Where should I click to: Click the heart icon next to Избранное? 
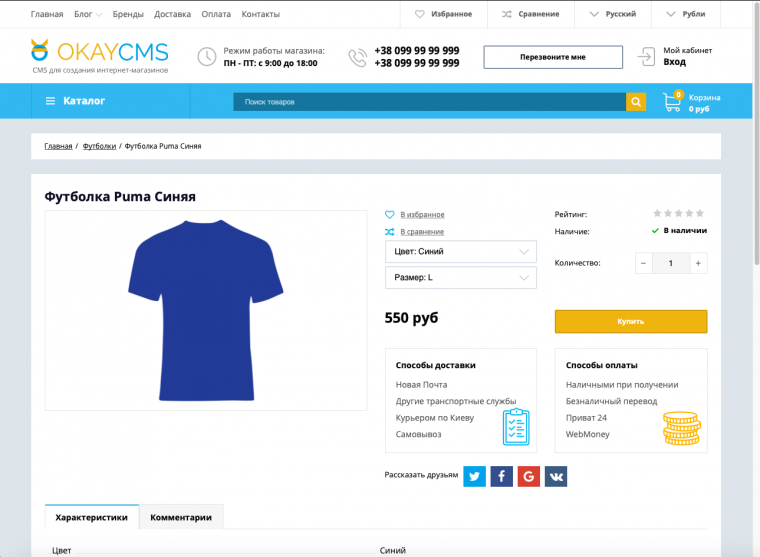(x=420, y=14)
